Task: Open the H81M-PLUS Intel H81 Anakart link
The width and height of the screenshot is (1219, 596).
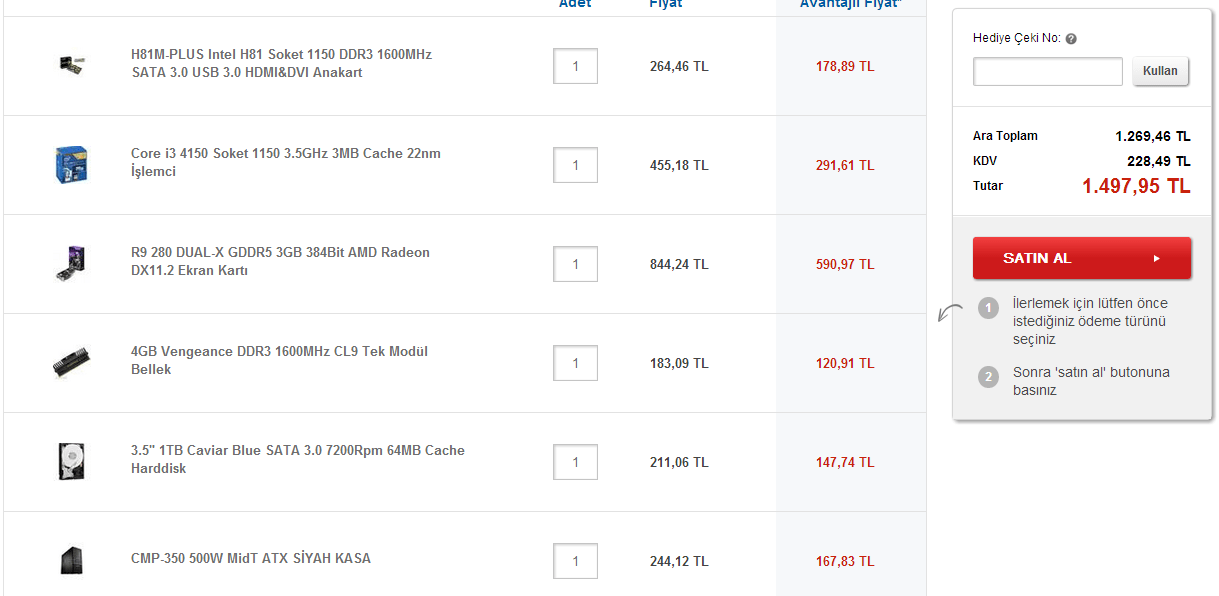Action: [x=281, y=63]
